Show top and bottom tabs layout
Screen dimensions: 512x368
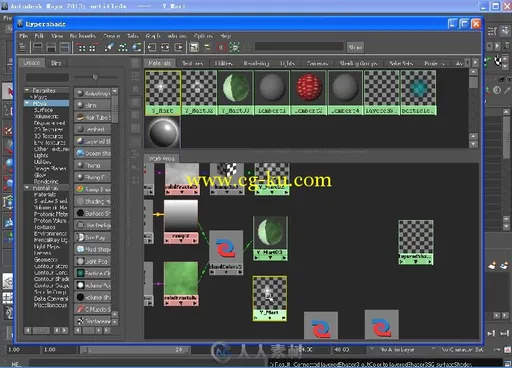pos(65,47)
